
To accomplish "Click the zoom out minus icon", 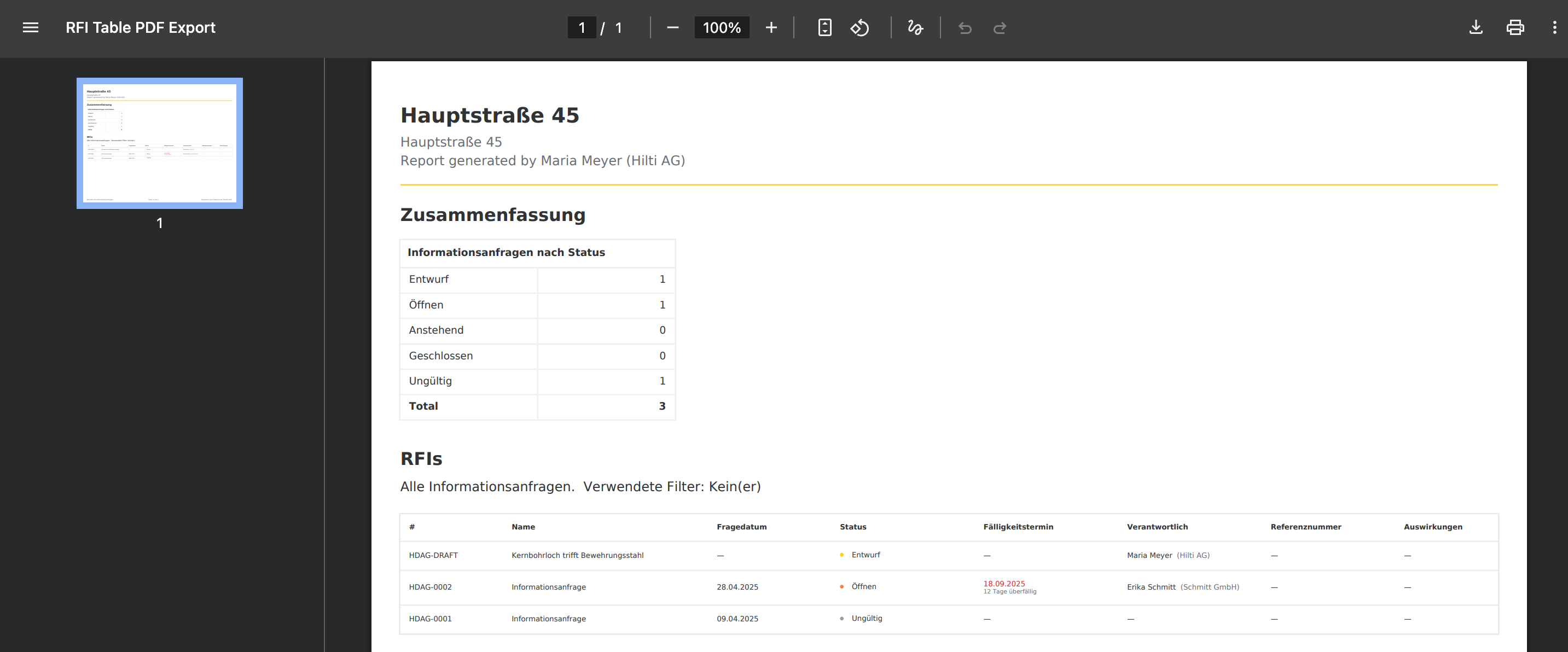I will coord(672,27).
